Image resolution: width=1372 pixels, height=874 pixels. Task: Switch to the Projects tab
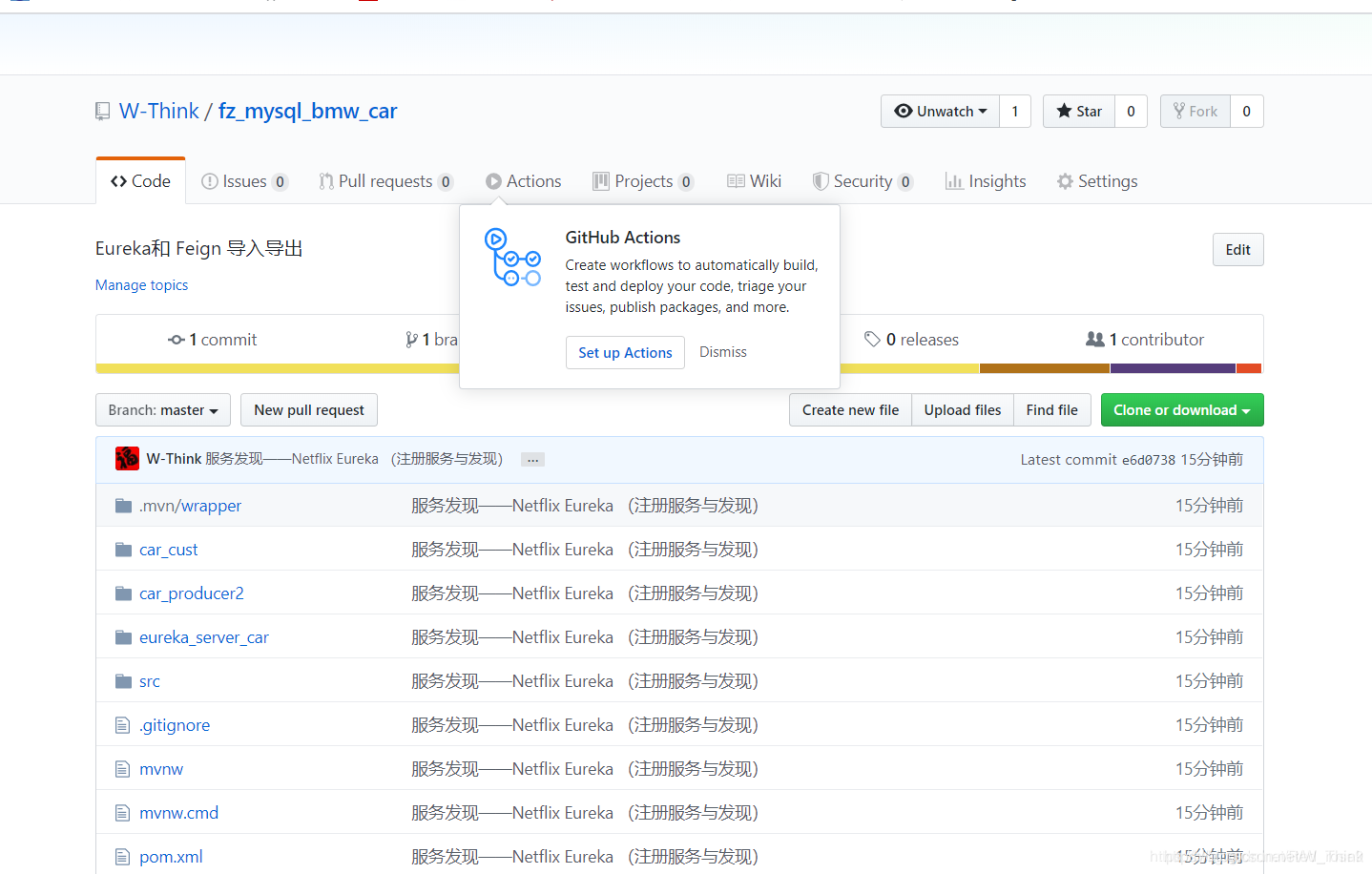pos(643,181)
